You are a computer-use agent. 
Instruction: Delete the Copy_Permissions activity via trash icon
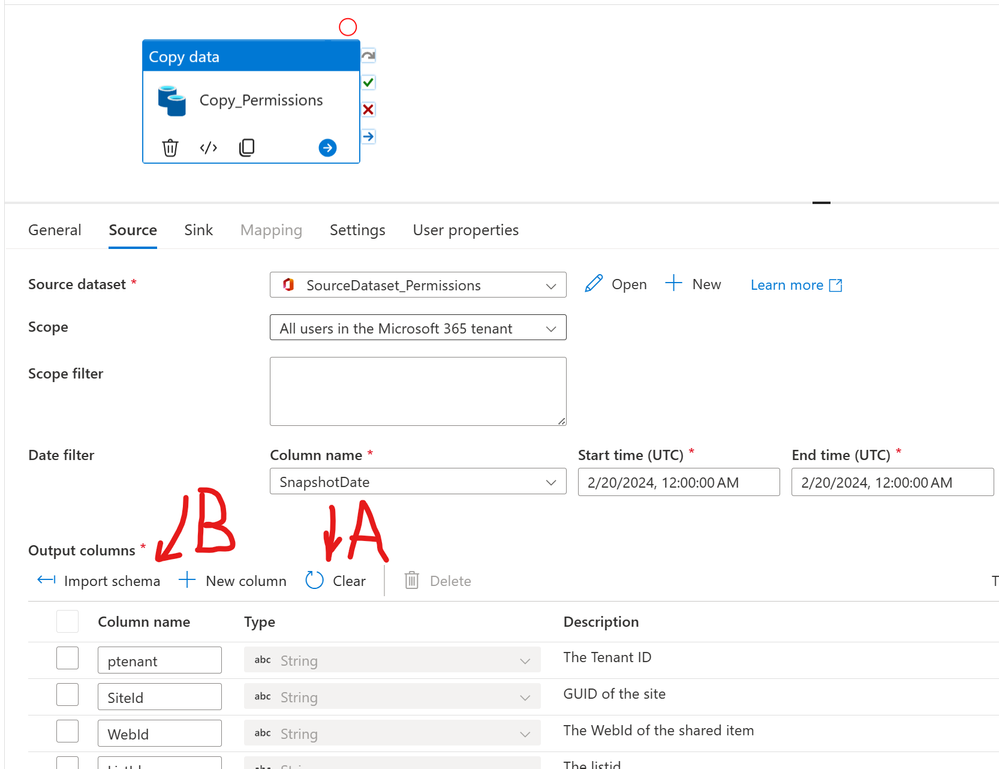[170, 148]
